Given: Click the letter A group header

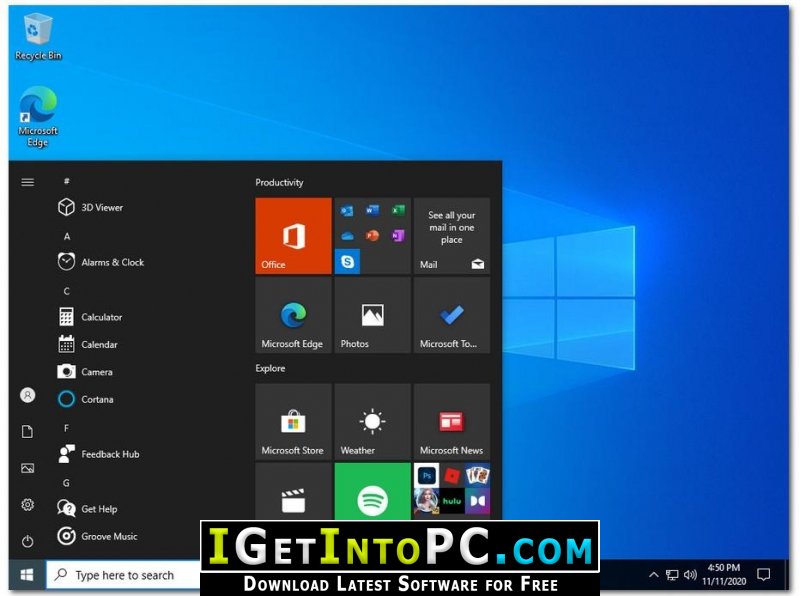Looking at the screenshot, I should (x=67, y=236).
